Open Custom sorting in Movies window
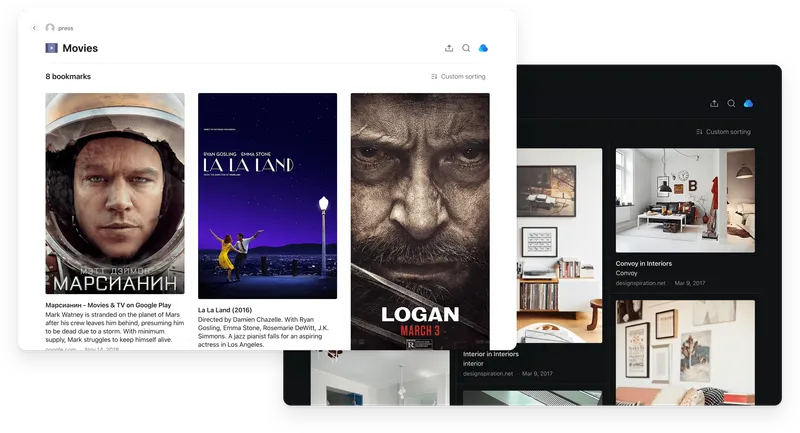 (458, 77)
